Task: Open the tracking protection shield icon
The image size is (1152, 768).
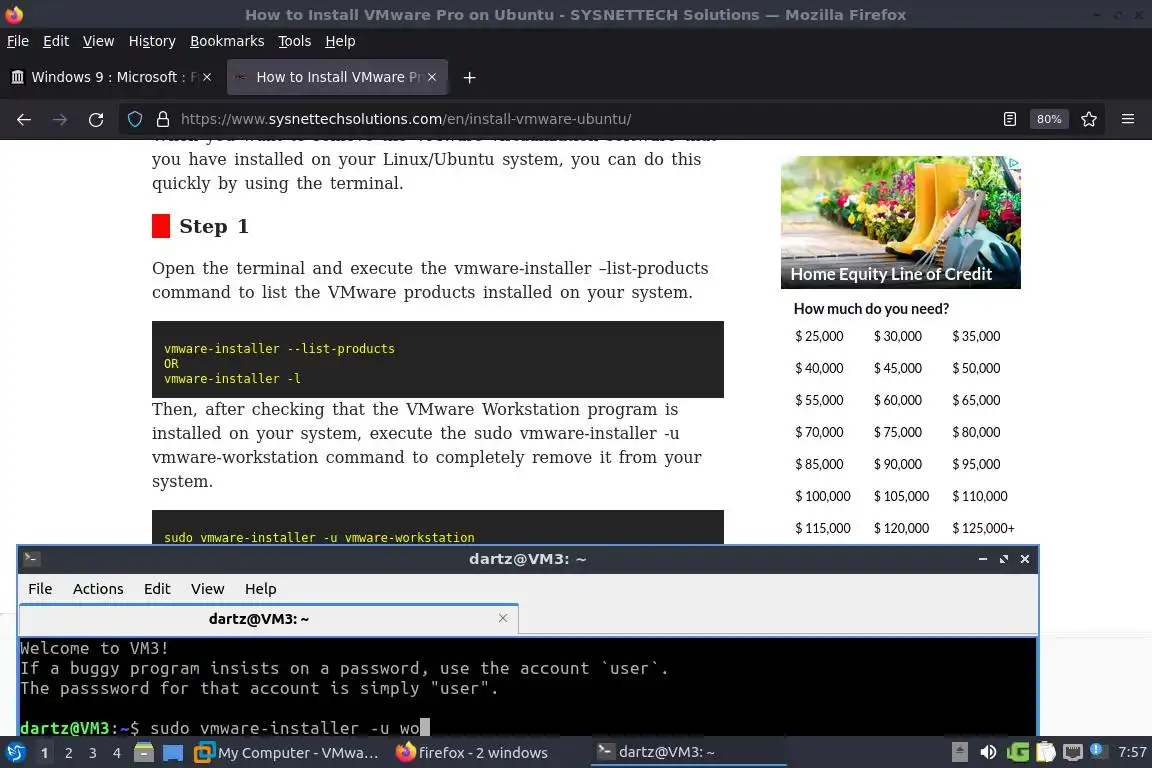Action: pos(135,119)
